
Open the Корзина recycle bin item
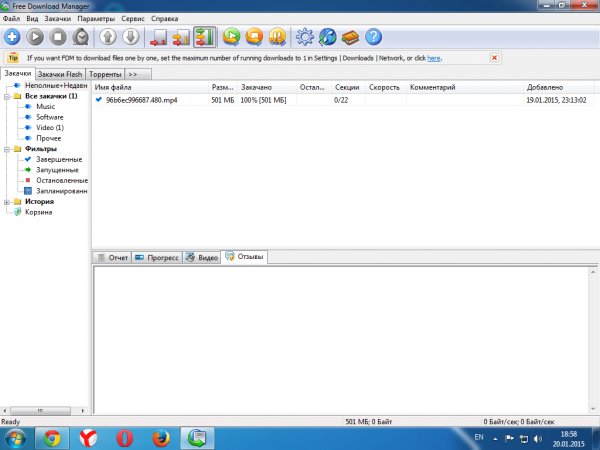pos(38,212)
